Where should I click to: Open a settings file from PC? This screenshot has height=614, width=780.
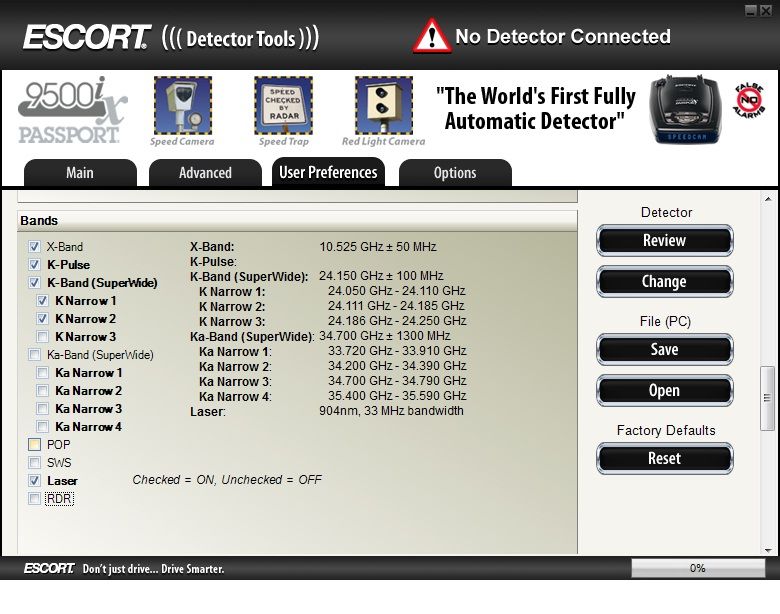665,391
